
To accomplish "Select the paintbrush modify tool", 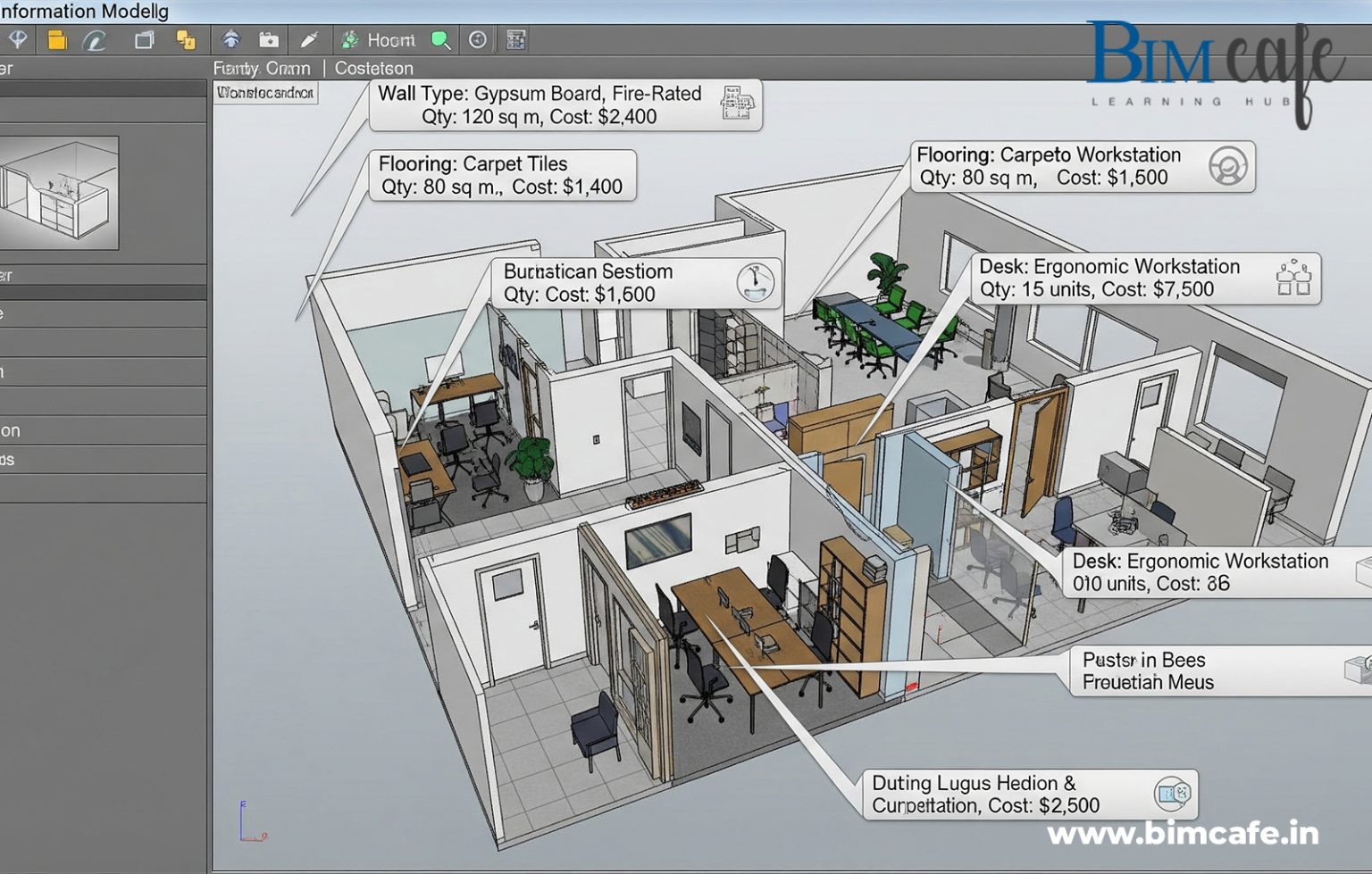I will (309, 39).
